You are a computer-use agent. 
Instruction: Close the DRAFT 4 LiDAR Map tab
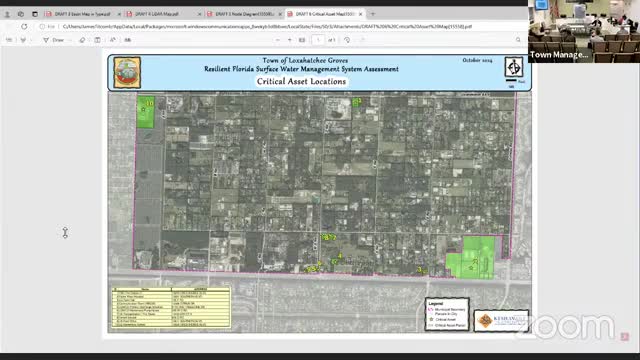pos(199,14)
